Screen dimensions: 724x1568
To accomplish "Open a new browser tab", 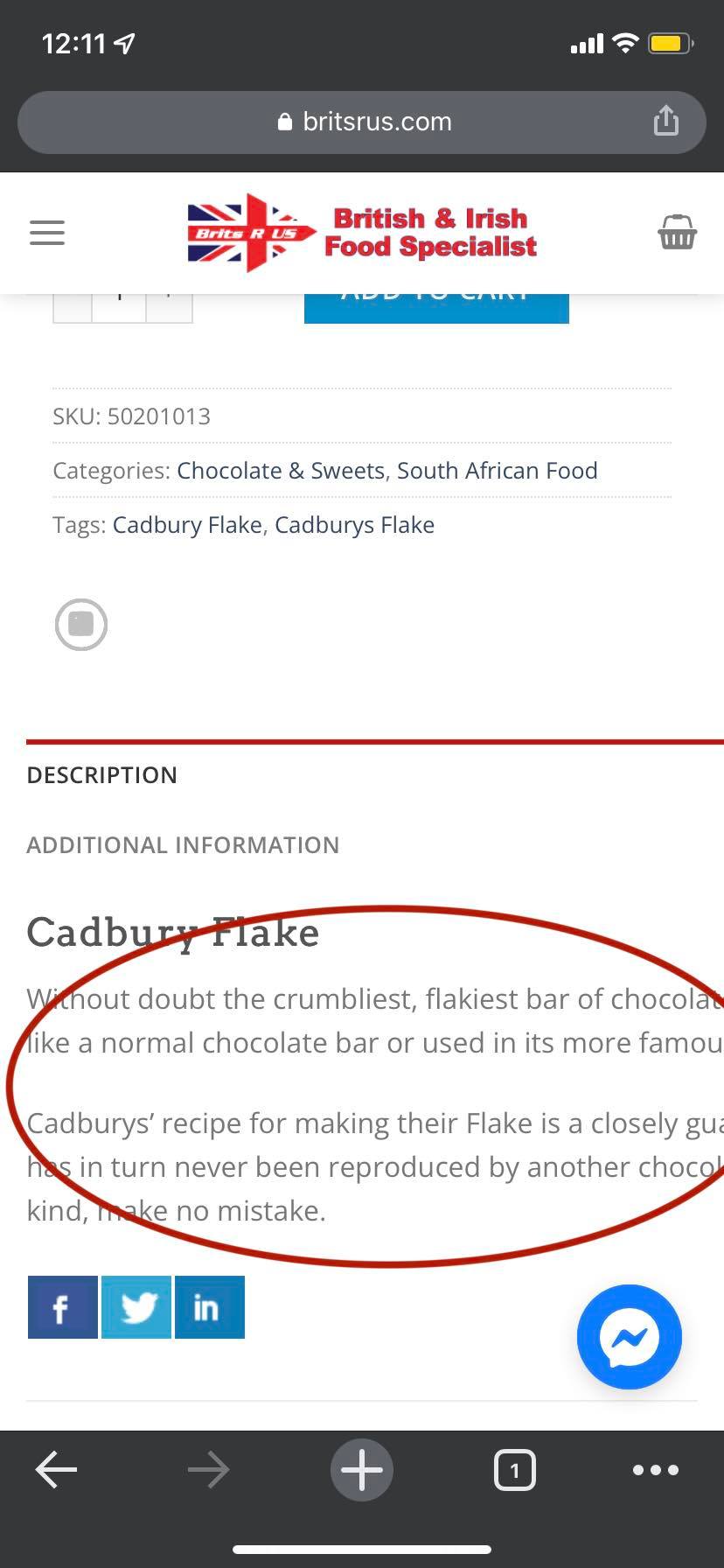I will tap(362, 1470).
